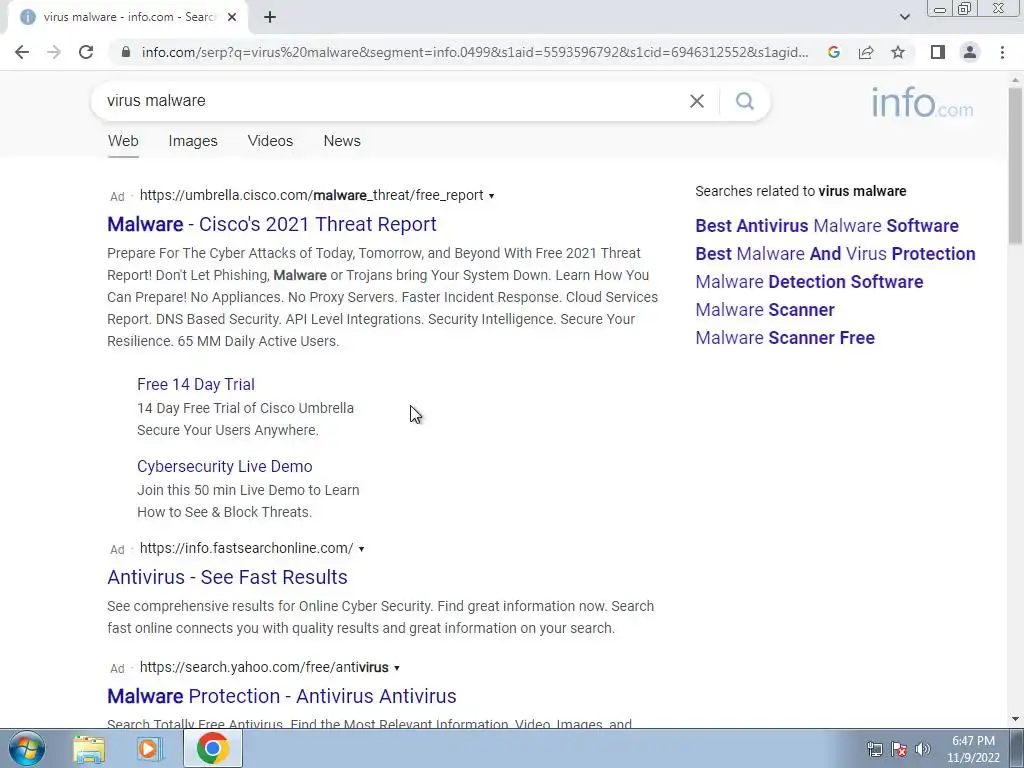Switch to the Images tab
The width and height of the screenshot is (1024, 768).
coord(193,141)
